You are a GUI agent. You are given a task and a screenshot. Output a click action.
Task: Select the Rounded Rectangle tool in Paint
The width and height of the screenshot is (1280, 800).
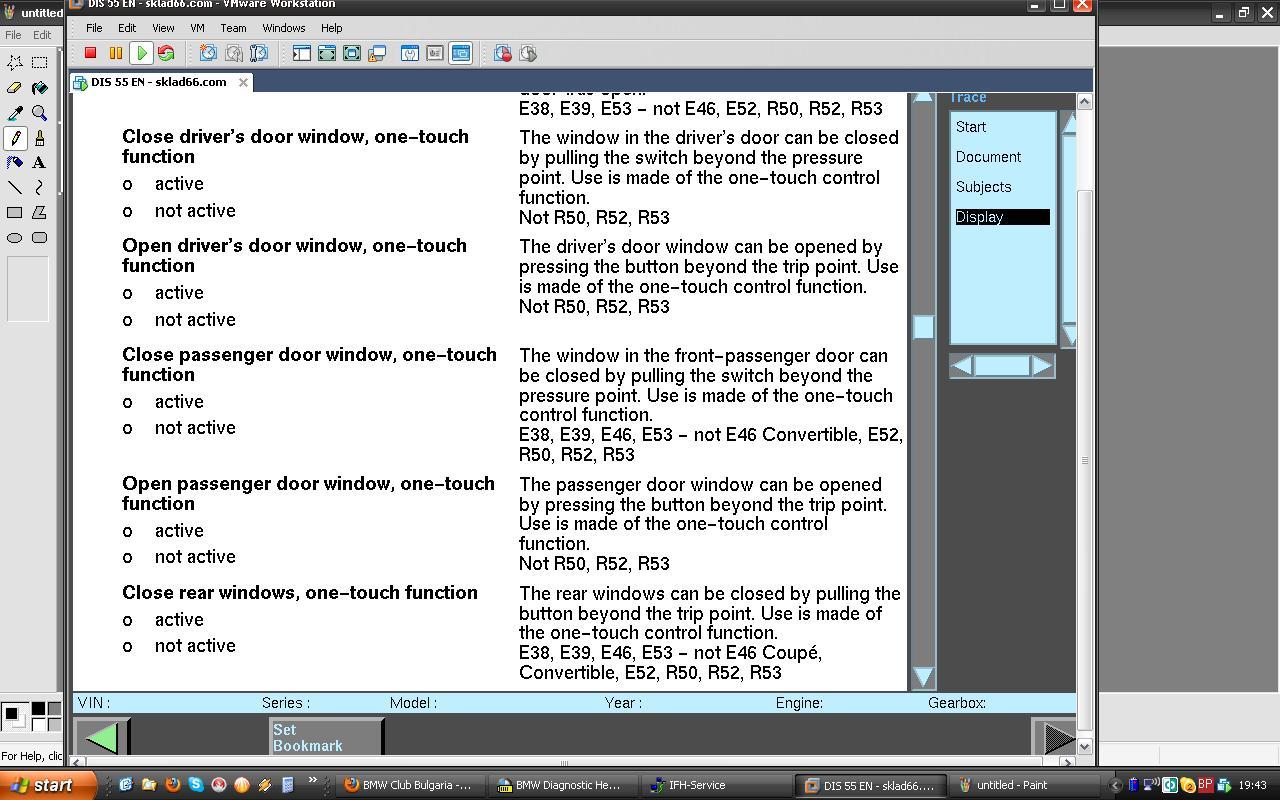40,238
